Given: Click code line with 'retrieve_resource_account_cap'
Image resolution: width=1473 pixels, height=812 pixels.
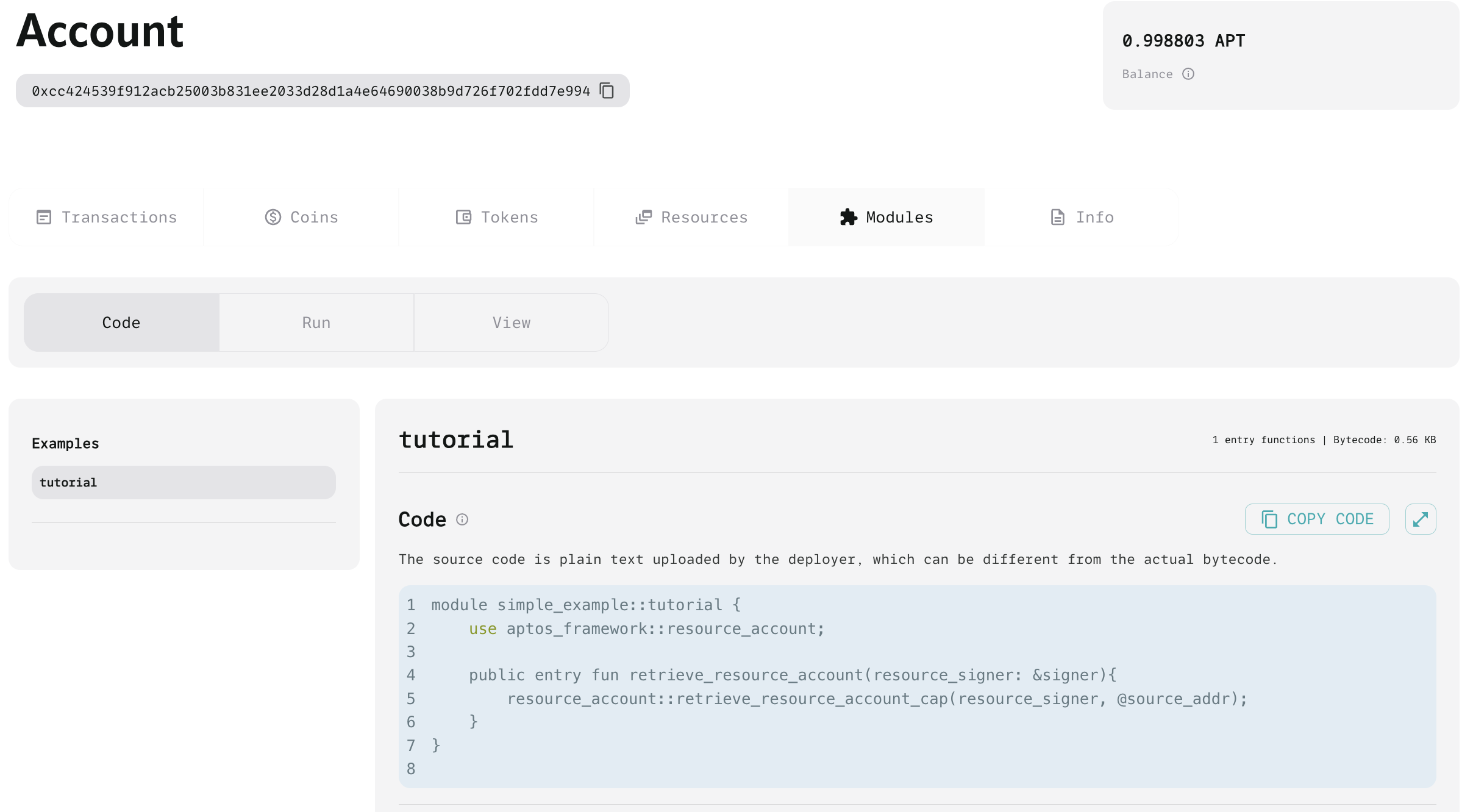Looking at the screenshot, I should click(x=877, y=699).
